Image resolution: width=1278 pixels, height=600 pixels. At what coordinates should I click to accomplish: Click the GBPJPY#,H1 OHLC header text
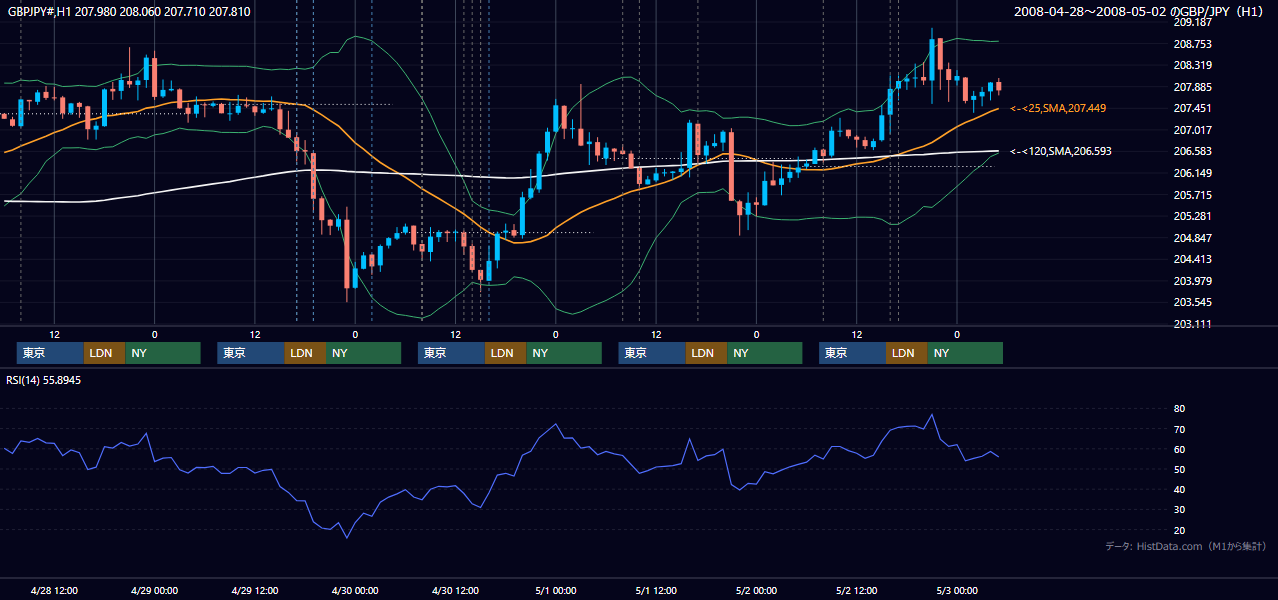click(129, 12)
